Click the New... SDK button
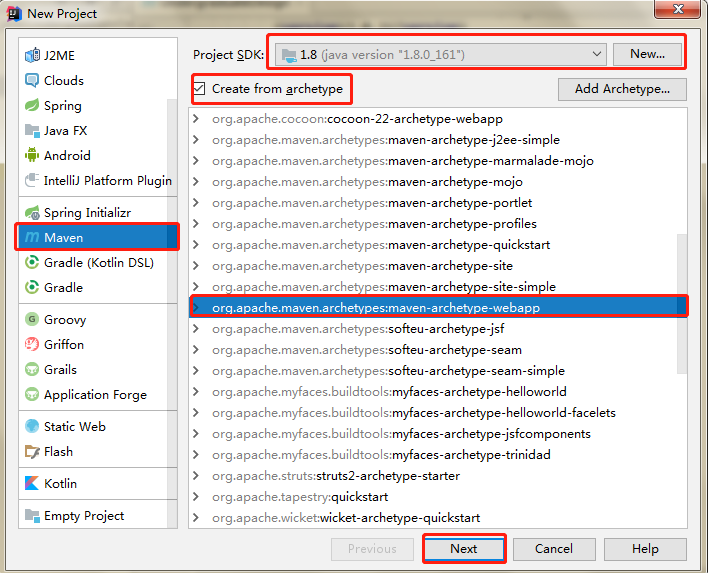708x573 pixels. tap(647, 54)
